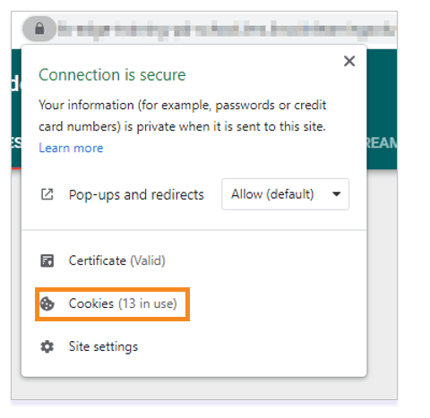Click the Pop-ups and redirects label
The width and height of the screenshot is (430, 418).
136,195
